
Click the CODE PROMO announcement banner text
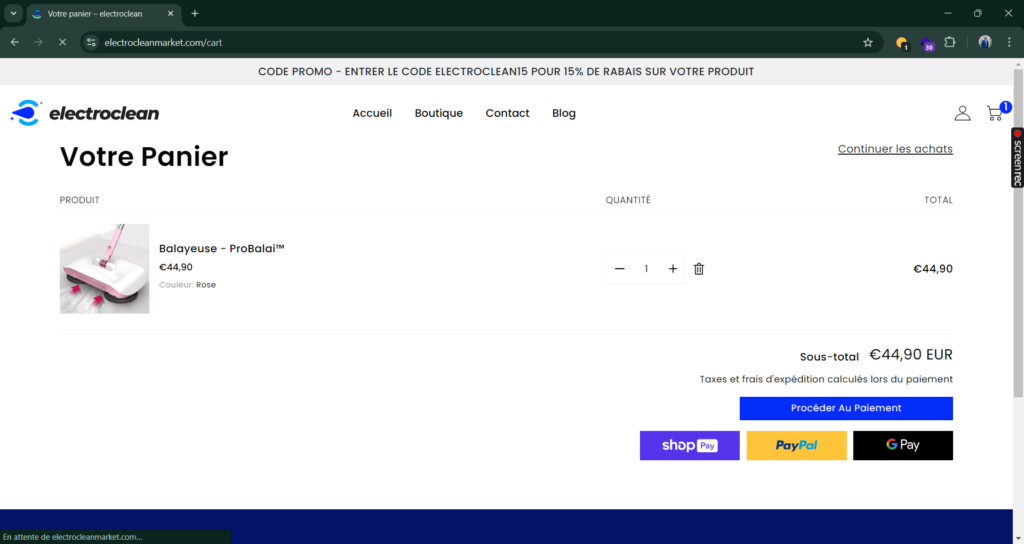(x=506, y=72)
